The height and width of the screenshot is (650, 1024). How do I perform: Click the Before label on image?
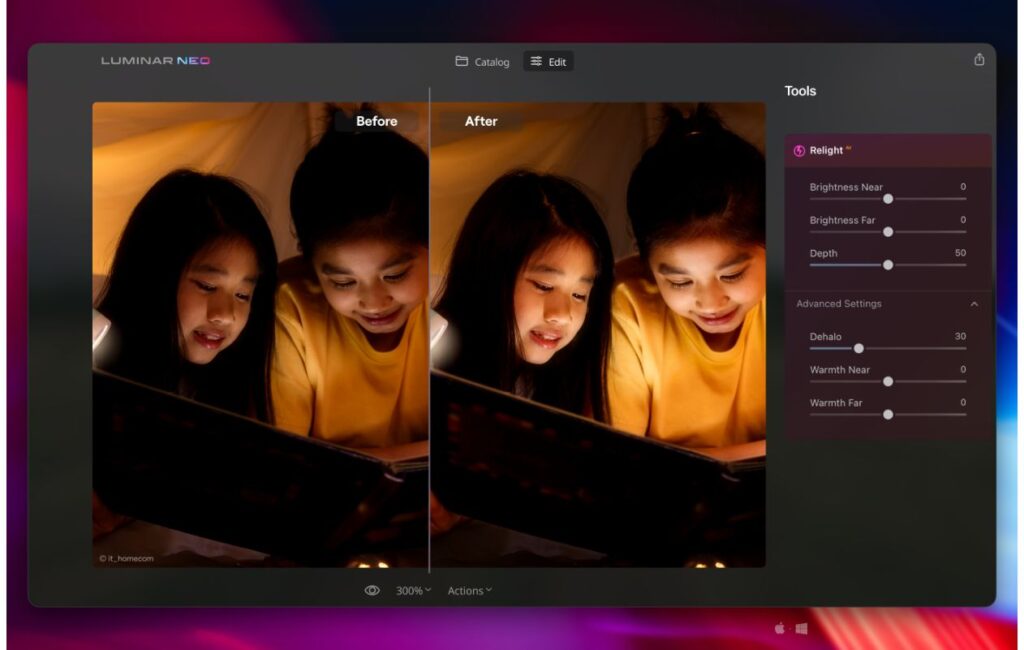point(378,121)
